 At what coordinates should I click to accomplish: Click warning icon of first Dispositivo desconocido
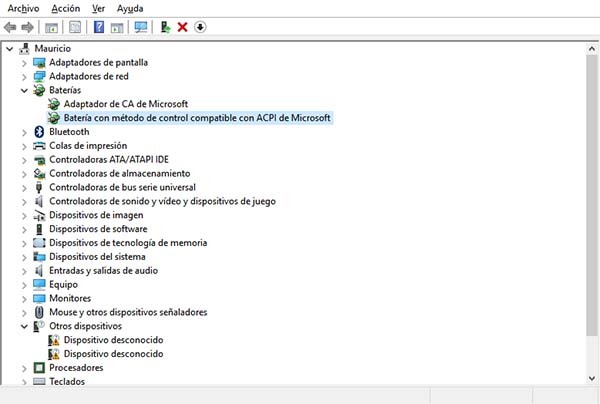click(54, 340)
